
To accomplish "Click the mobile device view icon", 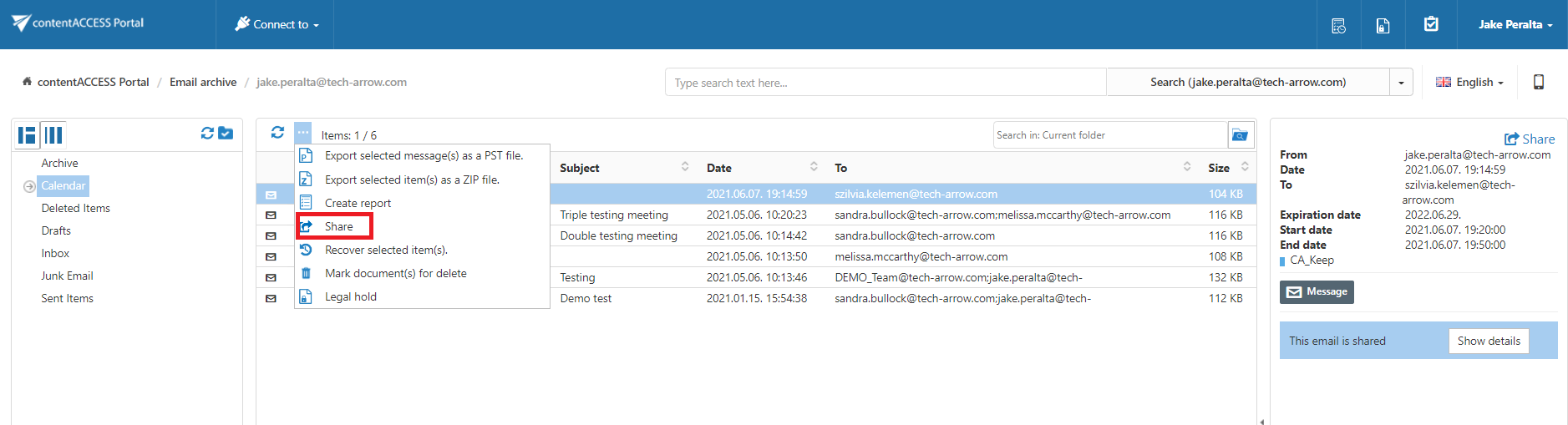I will pos(1538,82).
